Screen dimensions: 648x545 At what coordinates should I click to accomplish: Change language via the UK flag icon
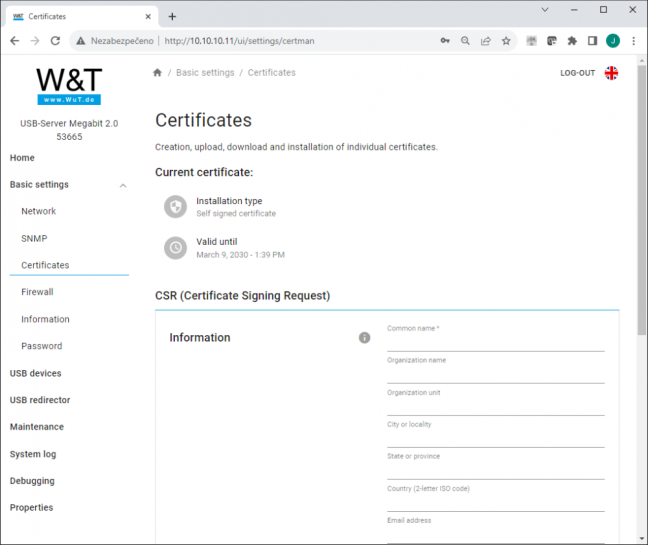tap(611, 73)
